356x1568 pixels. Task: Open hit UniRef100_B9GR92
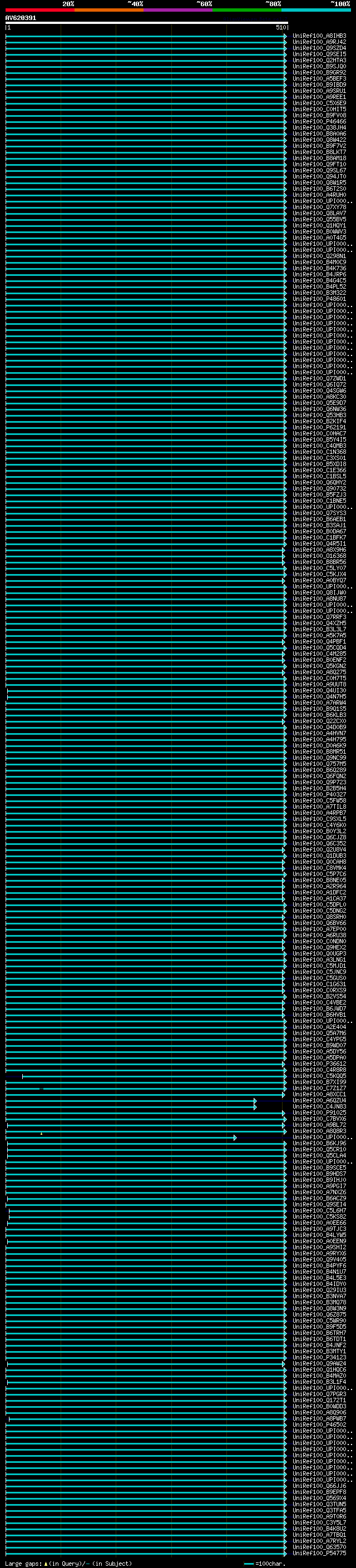click(319, 72)
